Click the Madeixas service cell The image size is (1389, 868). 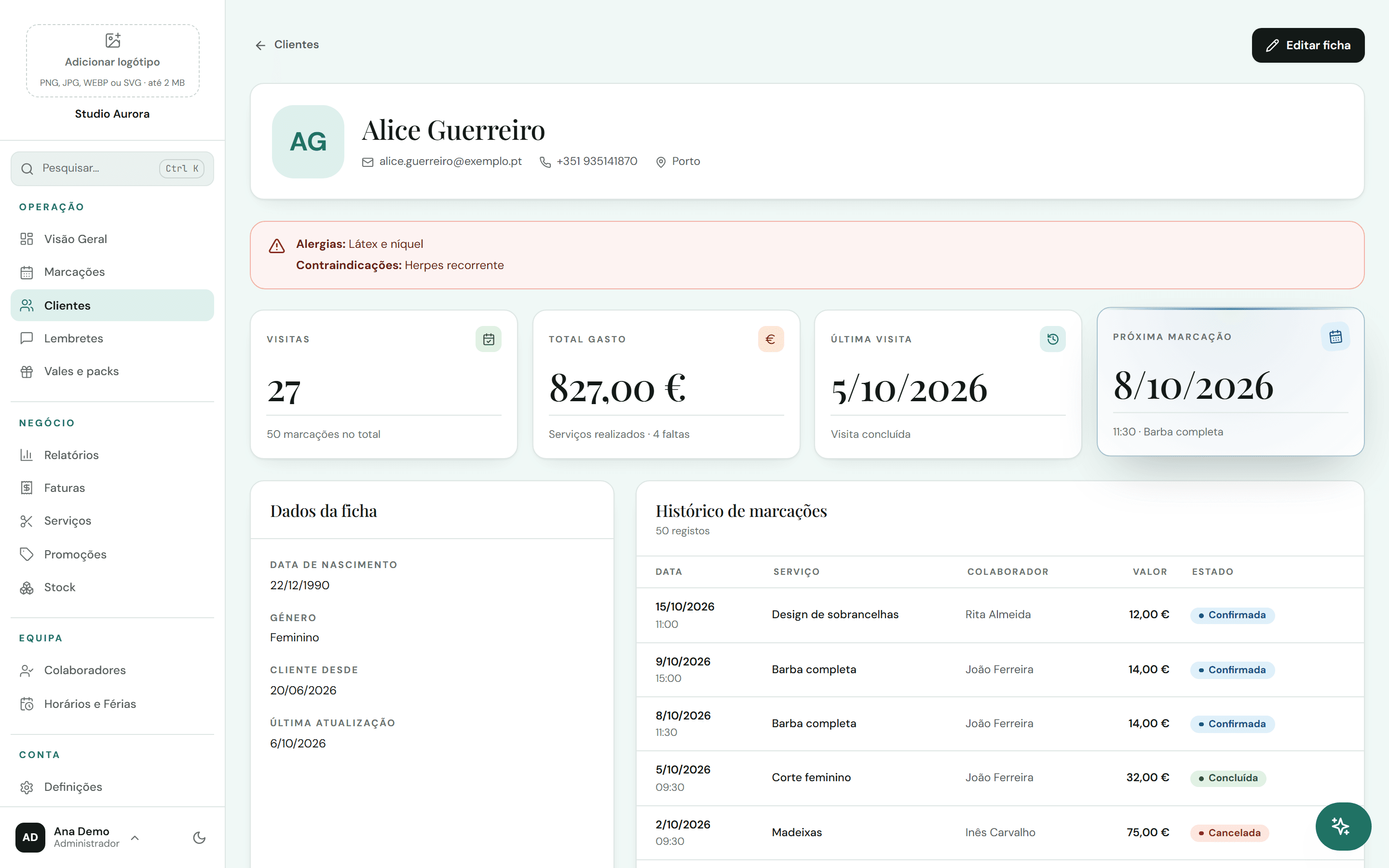(x=797, y=832)
